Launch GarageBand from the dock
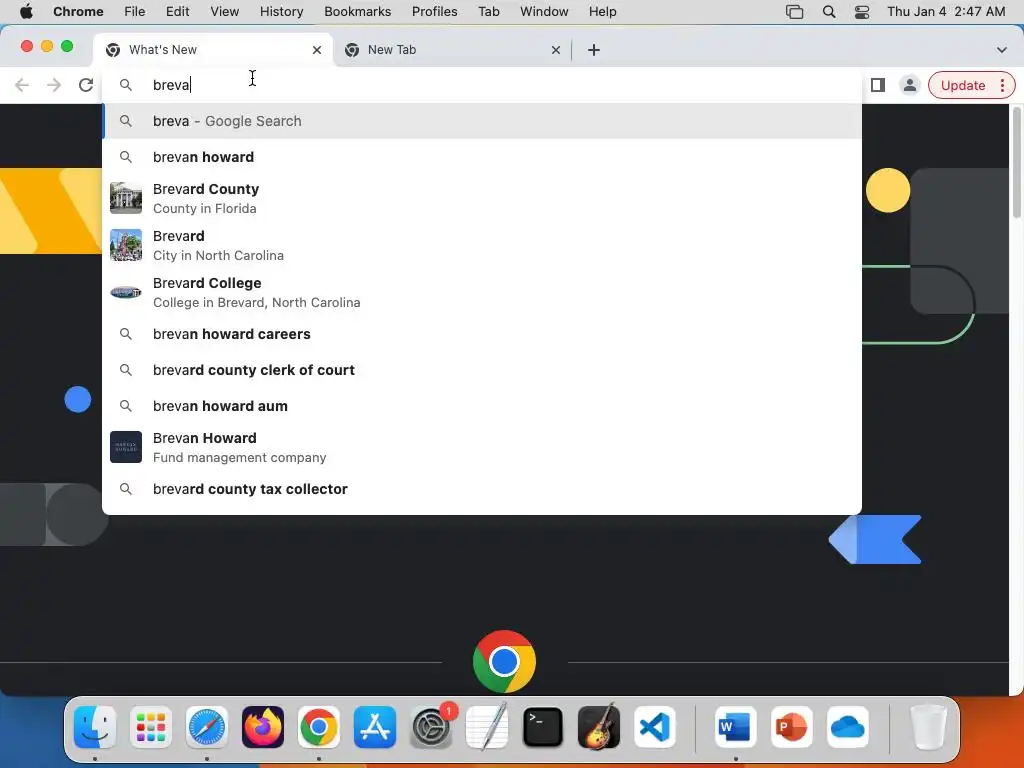The height and width of the screenshot is (768, 1024). click(x=599, y=727)
